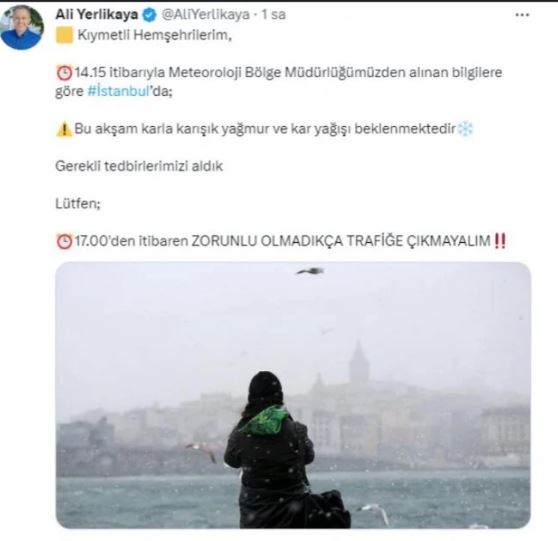Image resolution: width=558 pixels, height=541 pixels.
Task: Click the 'ZORUNLU OLMADIKÇA TRAFİĞE ÇIKMAYALIM' text
Action: pos(341,241)
